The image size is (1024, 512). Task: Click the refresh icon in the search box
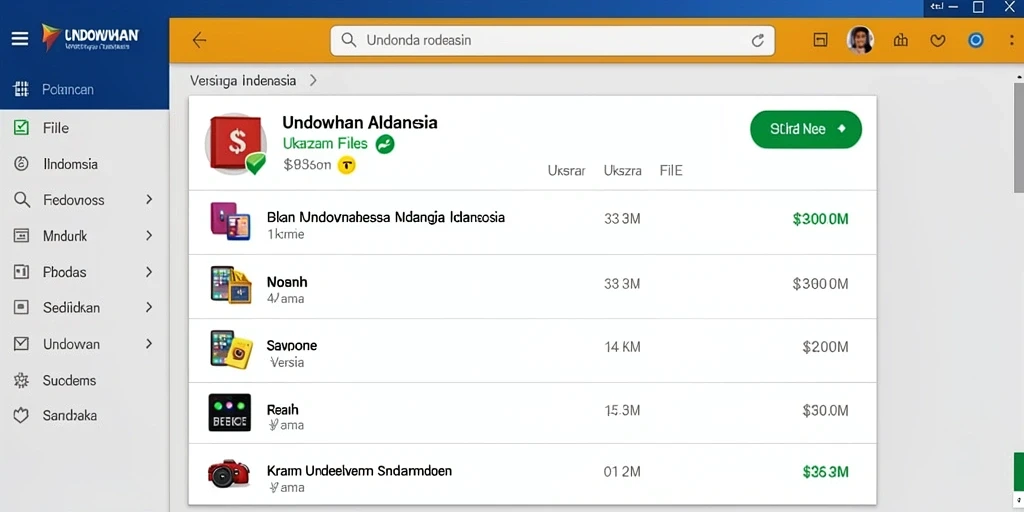[x=758, y=40]
